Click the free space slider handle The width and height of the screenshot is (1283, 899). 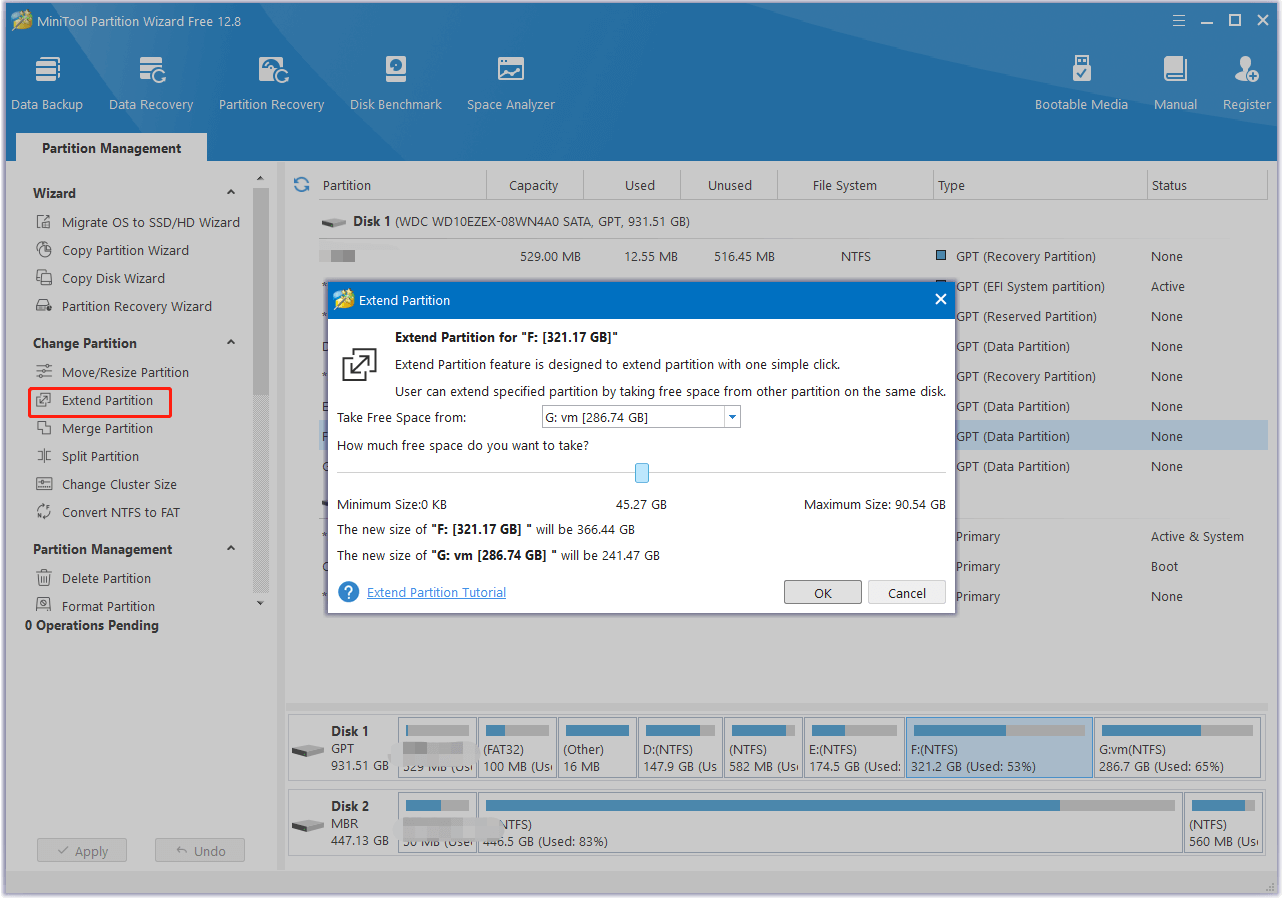tap(642, 472)
